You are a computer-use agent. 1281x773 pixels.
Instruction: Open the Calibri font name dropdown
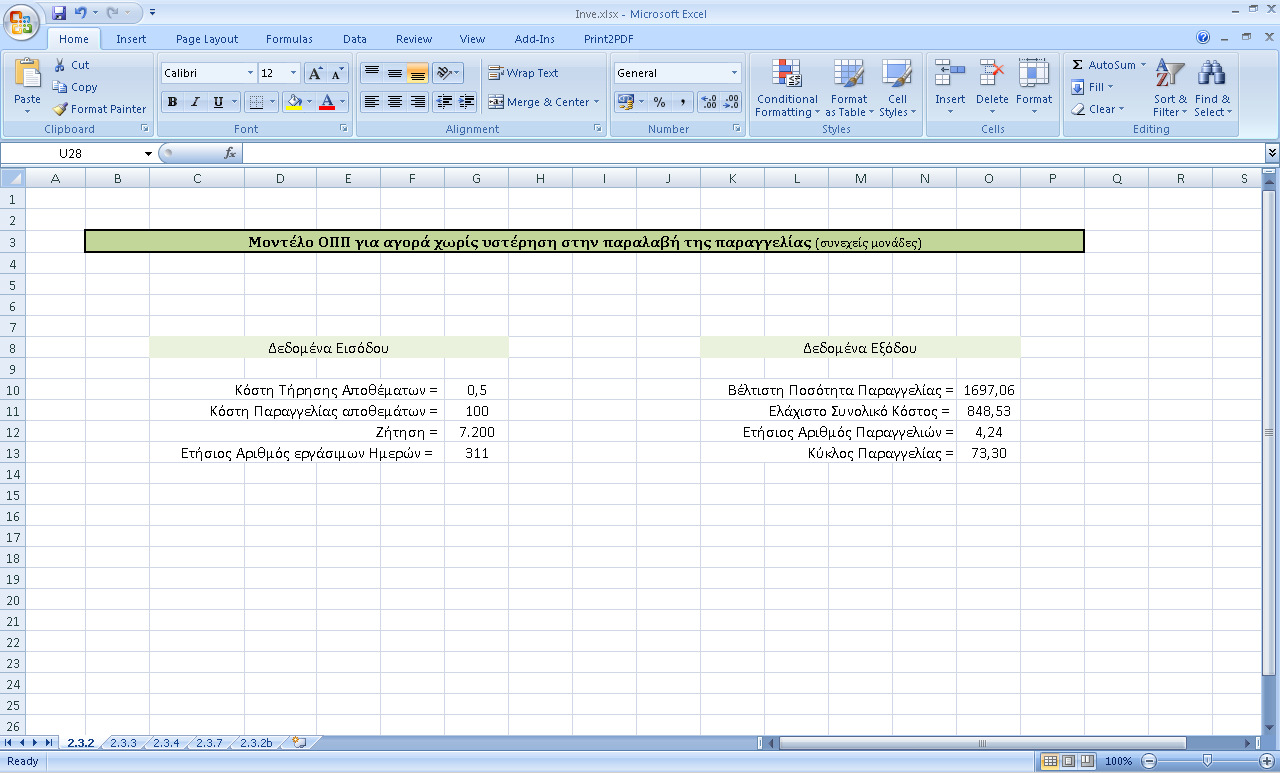[250, 73]
